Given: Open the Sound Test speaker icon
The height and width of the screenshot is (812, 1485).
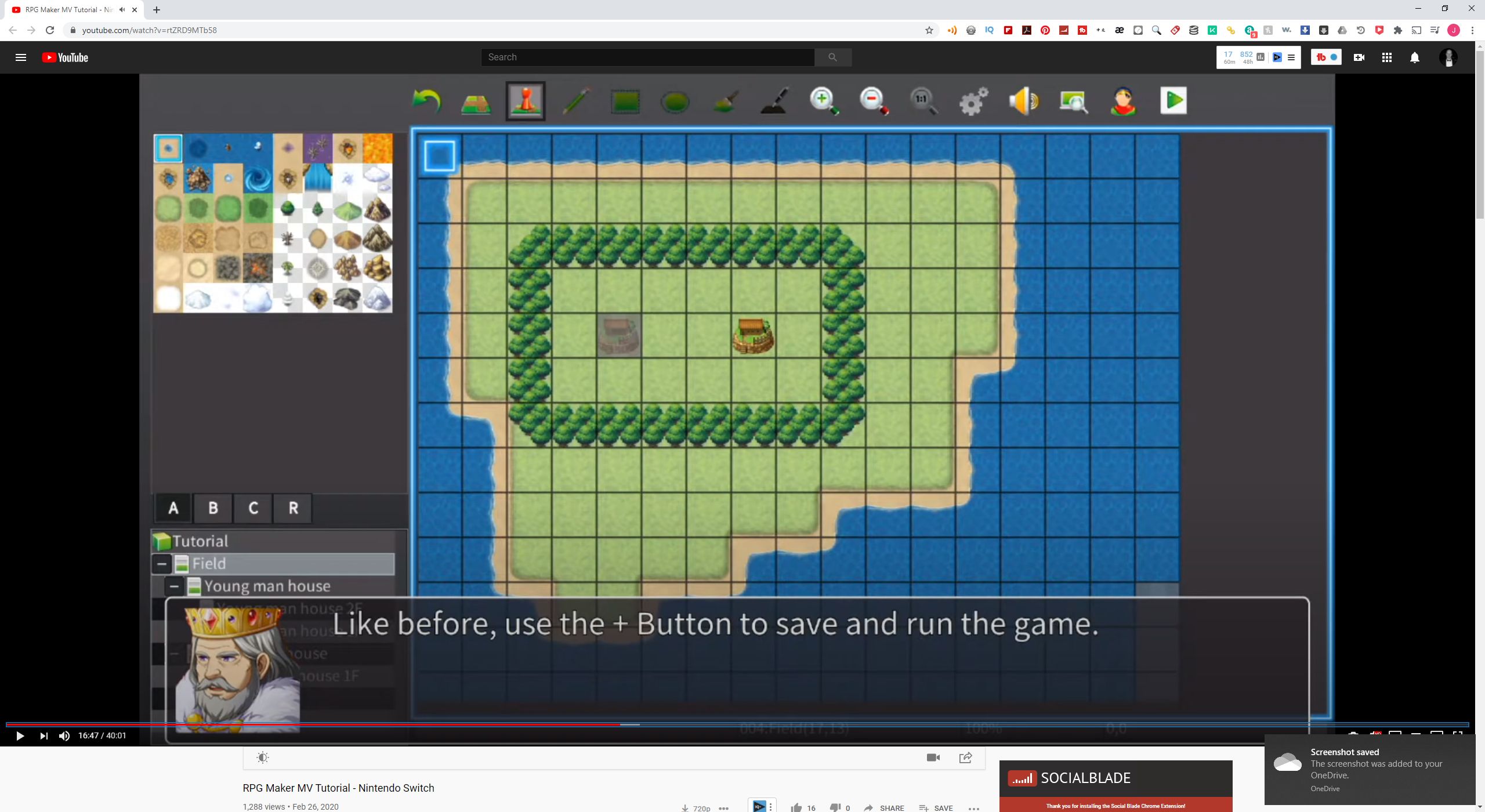Looking at the screenshot, I should [x=1023, y=101].
